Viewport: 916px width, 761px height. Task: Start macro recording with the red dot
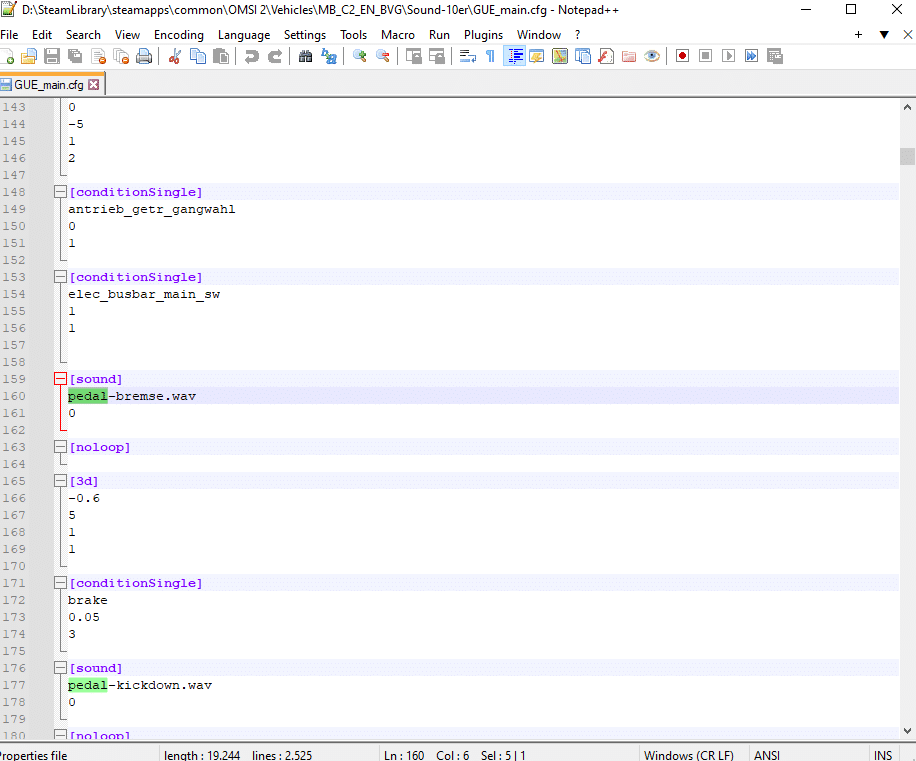click(683, 57)
